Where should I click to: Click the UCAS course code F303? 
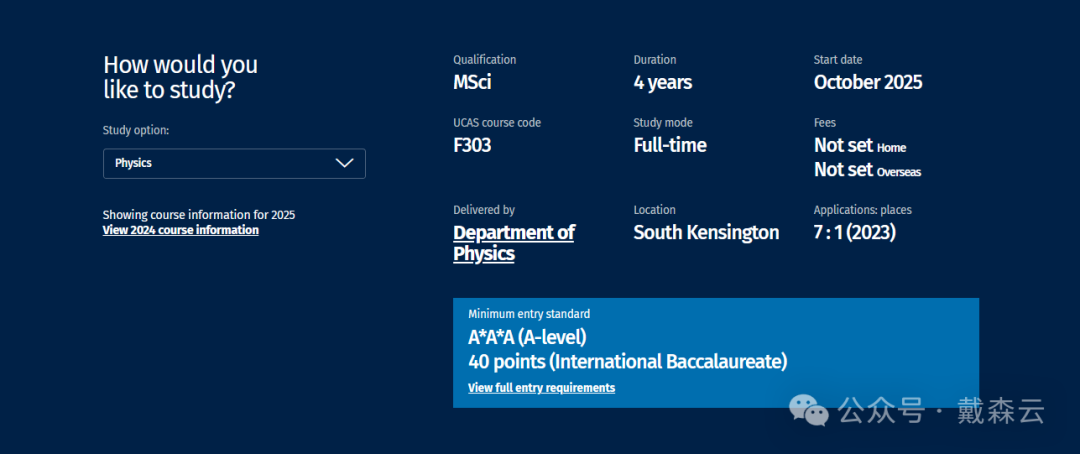click(472, 145)
